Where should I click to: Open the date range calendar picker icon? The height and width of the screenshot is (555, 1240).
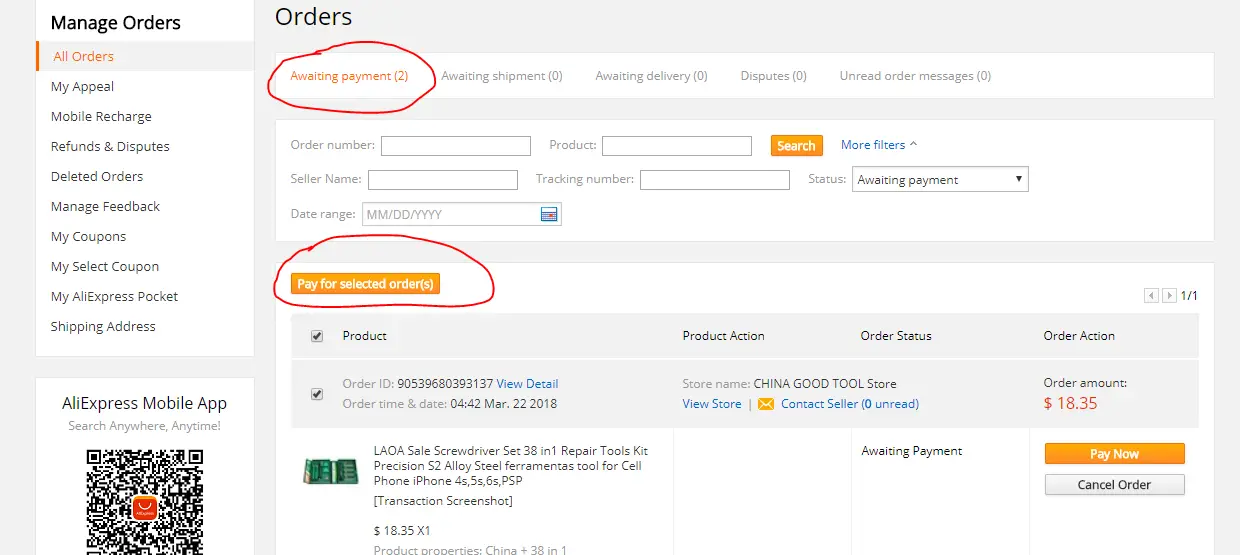click(548, 214)
